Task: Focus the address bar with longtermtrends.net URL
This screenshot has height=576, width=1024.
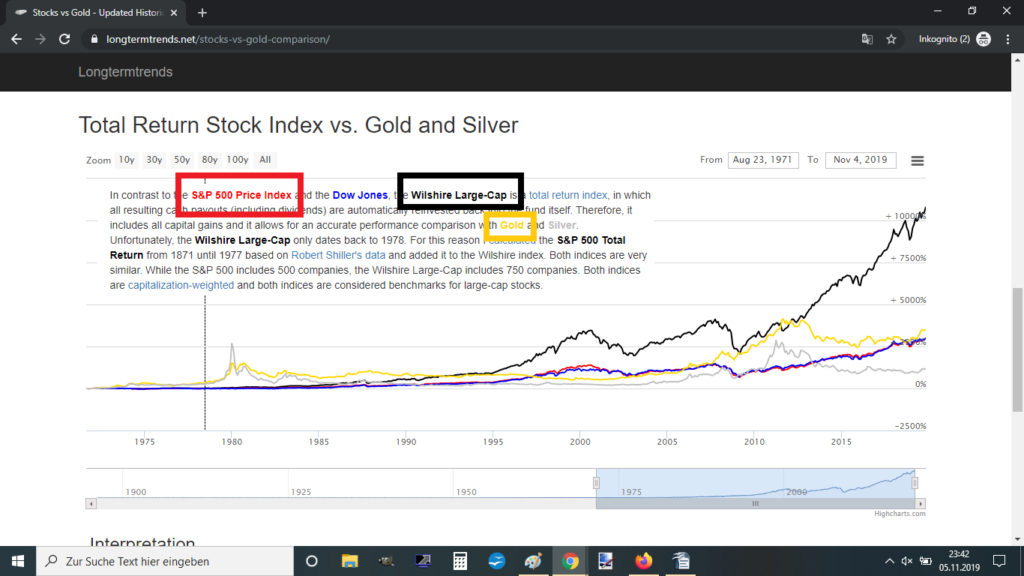Action: [470, 39]
